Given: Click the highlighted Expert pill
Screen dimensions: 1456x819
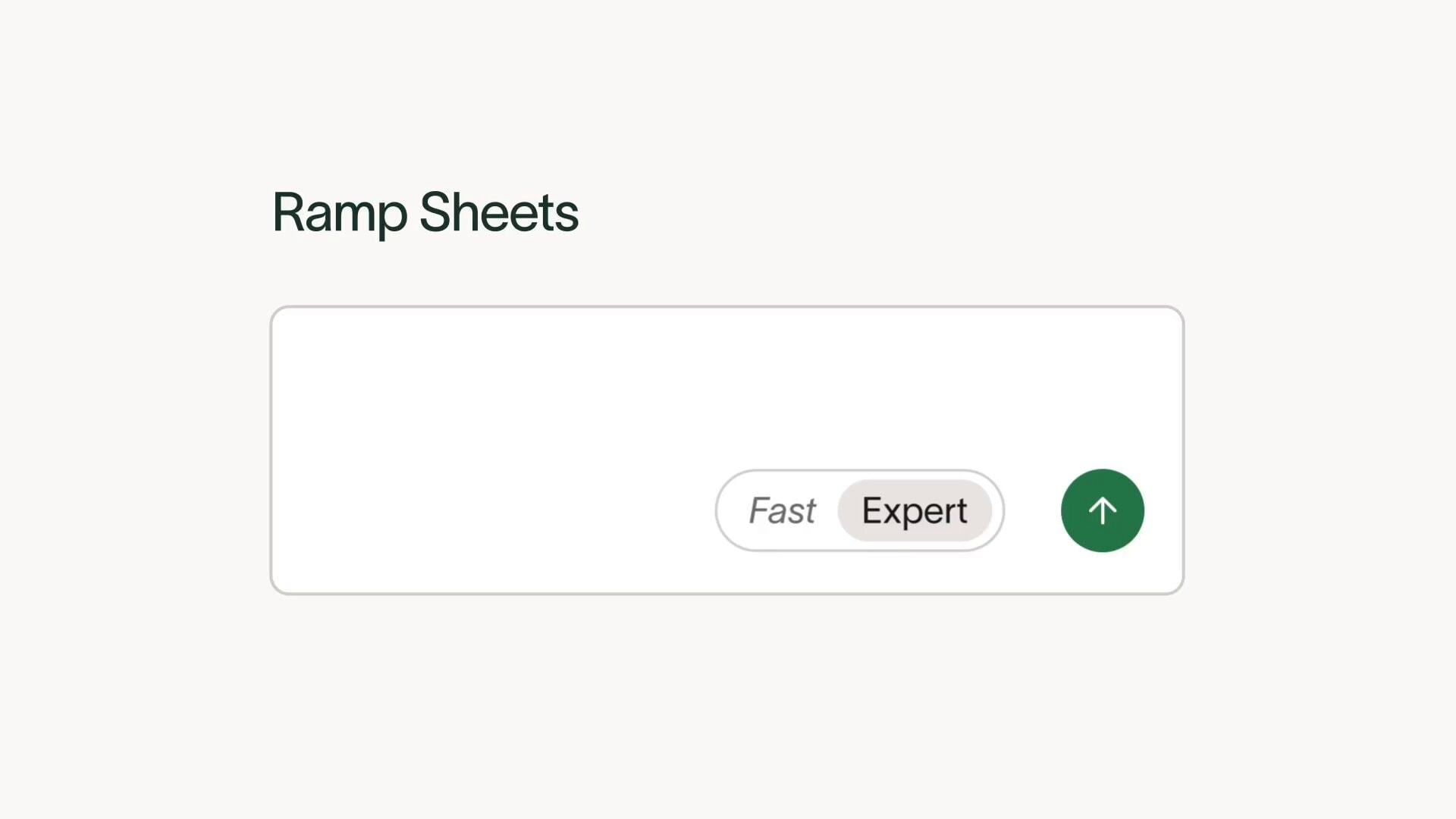Looking at the screenshot, I should 915,510.
